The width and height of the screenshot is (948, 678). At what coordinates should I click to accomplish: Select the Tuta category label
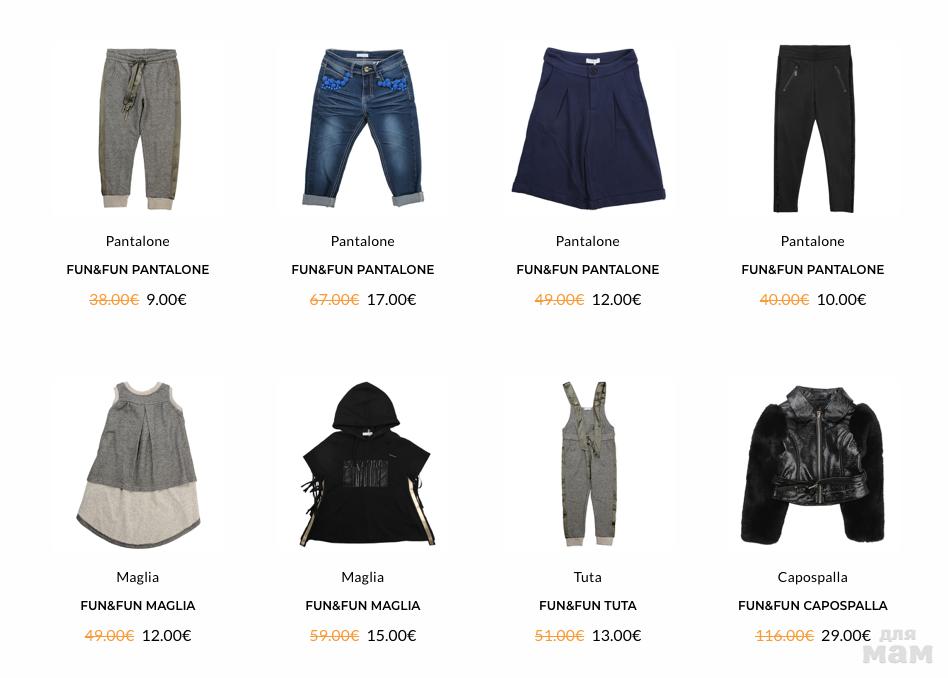pos(588,577)
